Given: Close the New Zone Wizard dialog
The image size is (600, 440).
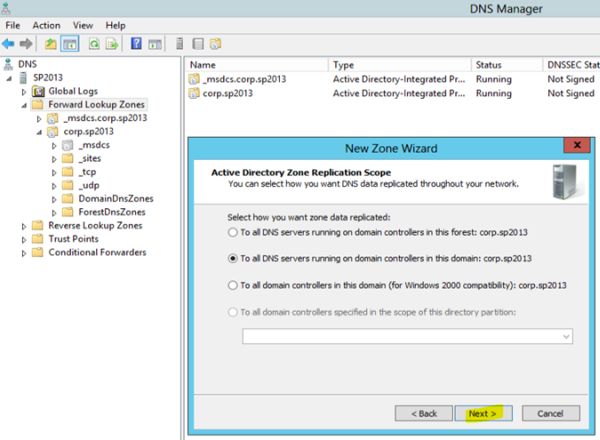Looking at the screenshot, I should click(577, 145).
